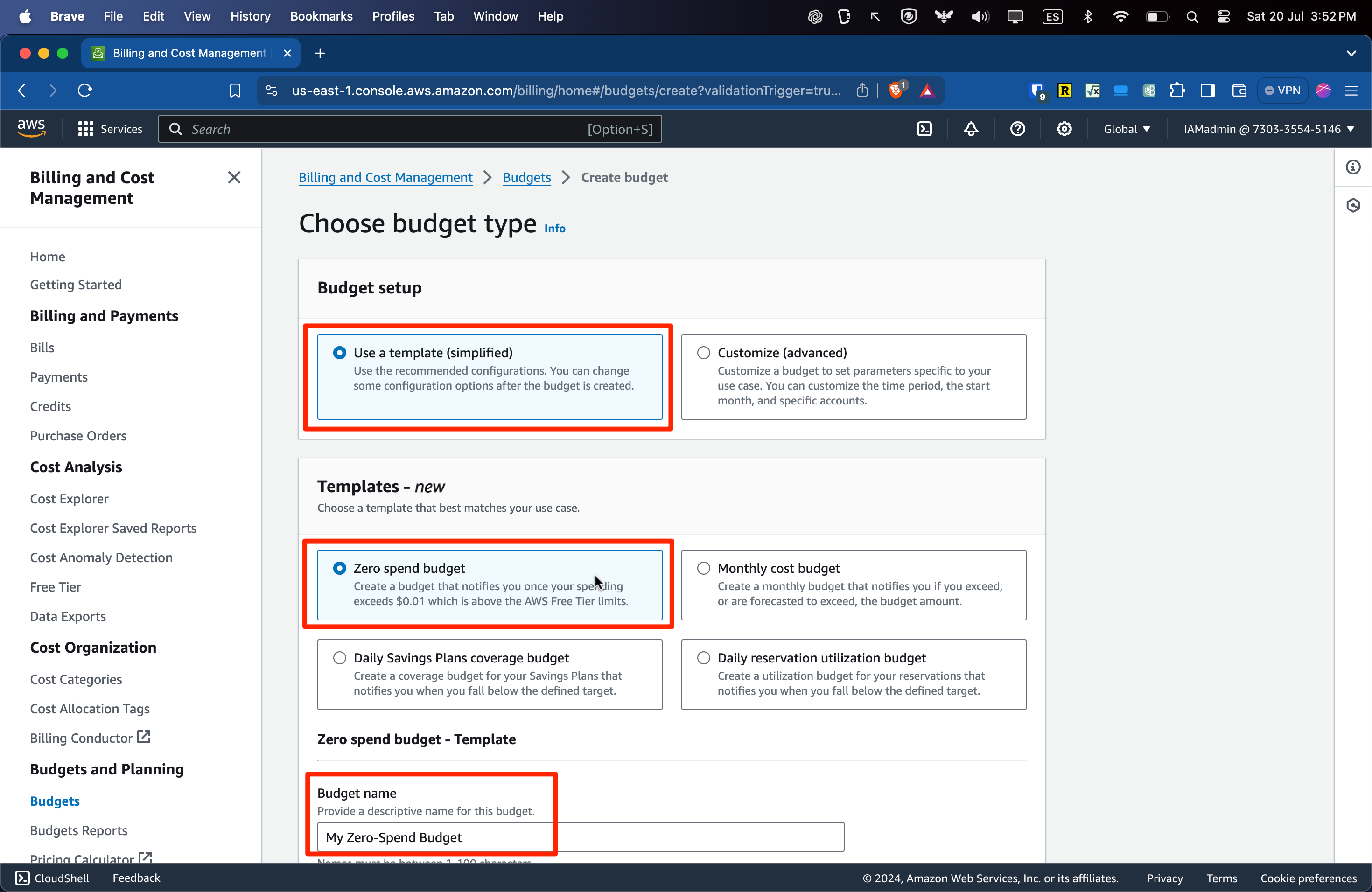The height and width of the screenshot is (892, 1372).
Task: Expand the Global region dropdown
Action: (x=1127, y=129)
